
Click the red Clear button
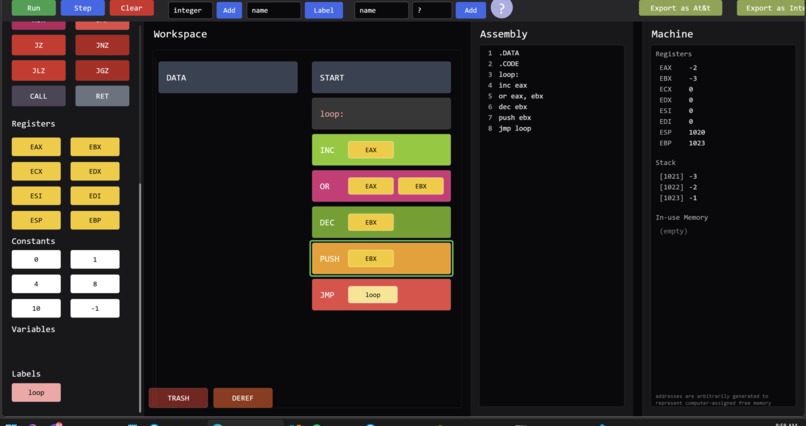[132, 8]
